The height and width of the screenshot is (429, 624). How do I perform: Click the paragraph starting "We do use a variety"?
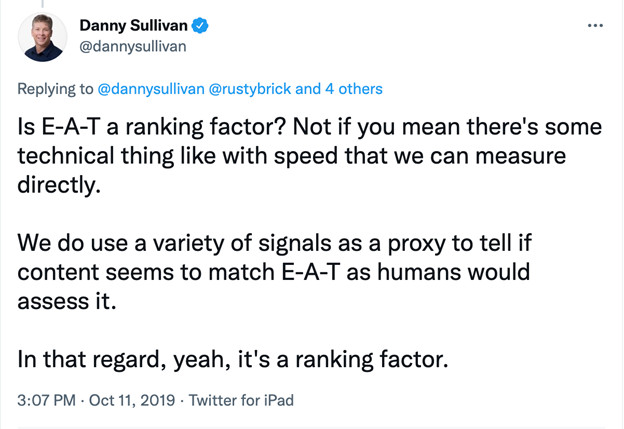[275, 272]
